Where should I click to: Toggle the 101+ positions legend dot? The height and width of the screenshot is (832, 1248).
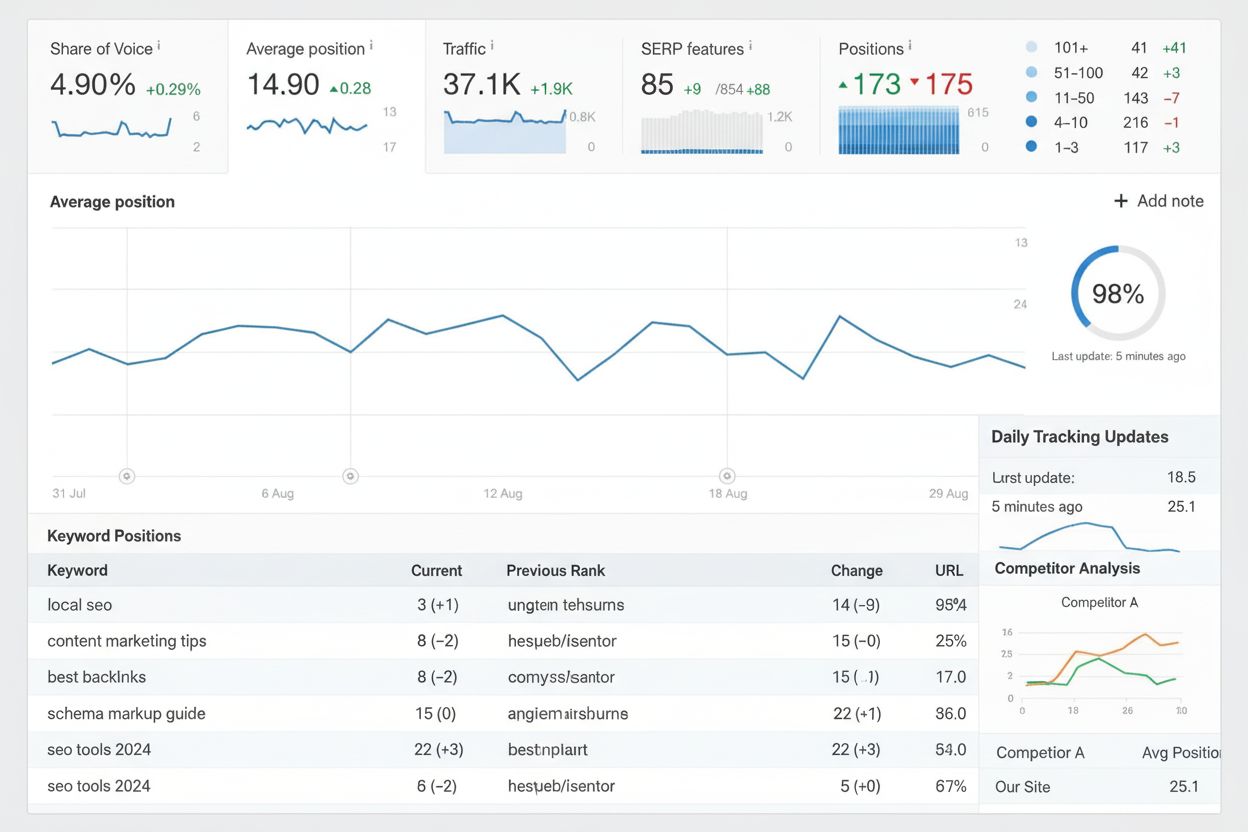coord(1031,47)
